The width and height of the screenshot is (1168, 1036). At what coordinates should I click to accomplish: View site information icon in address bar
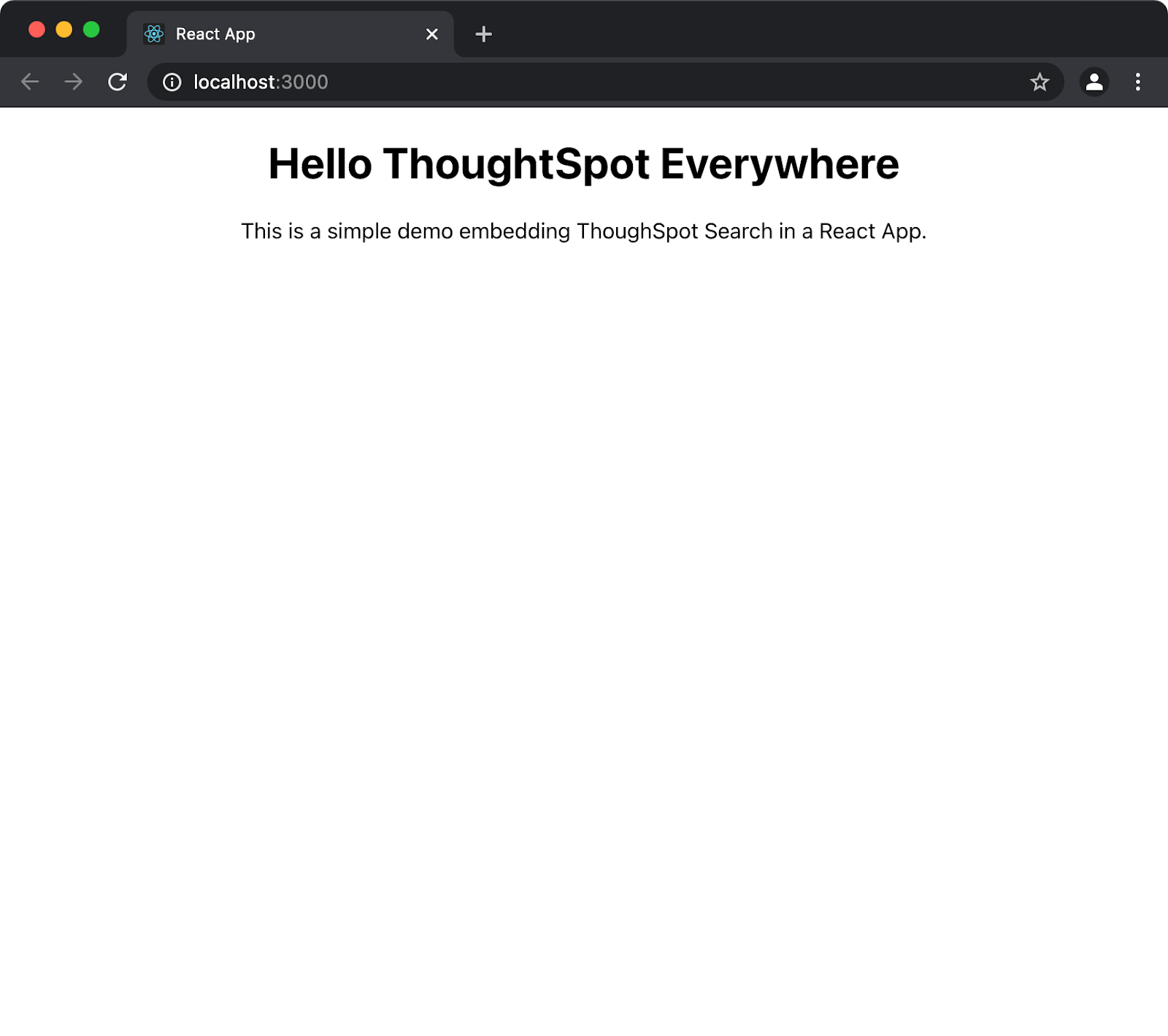click(x=172, y=82)
